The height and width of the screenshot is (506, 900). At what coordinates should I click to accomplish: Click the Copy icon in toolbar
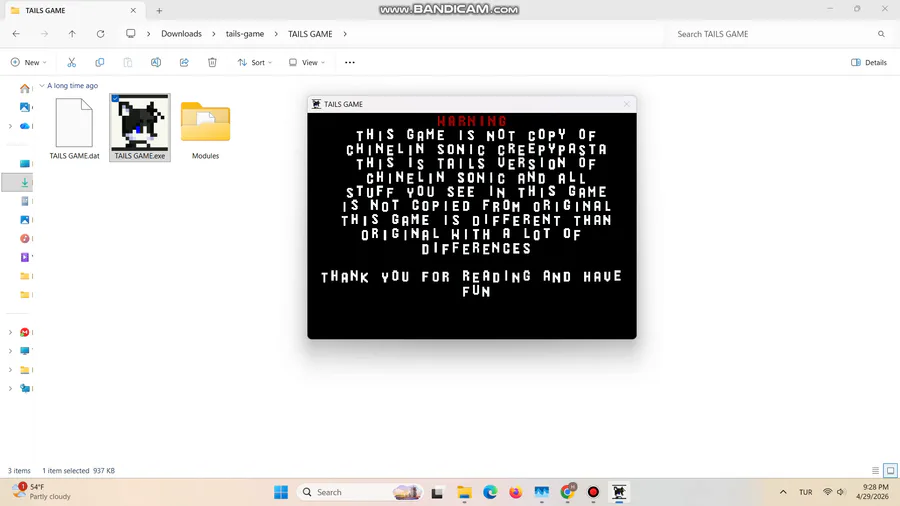point(99,63)
